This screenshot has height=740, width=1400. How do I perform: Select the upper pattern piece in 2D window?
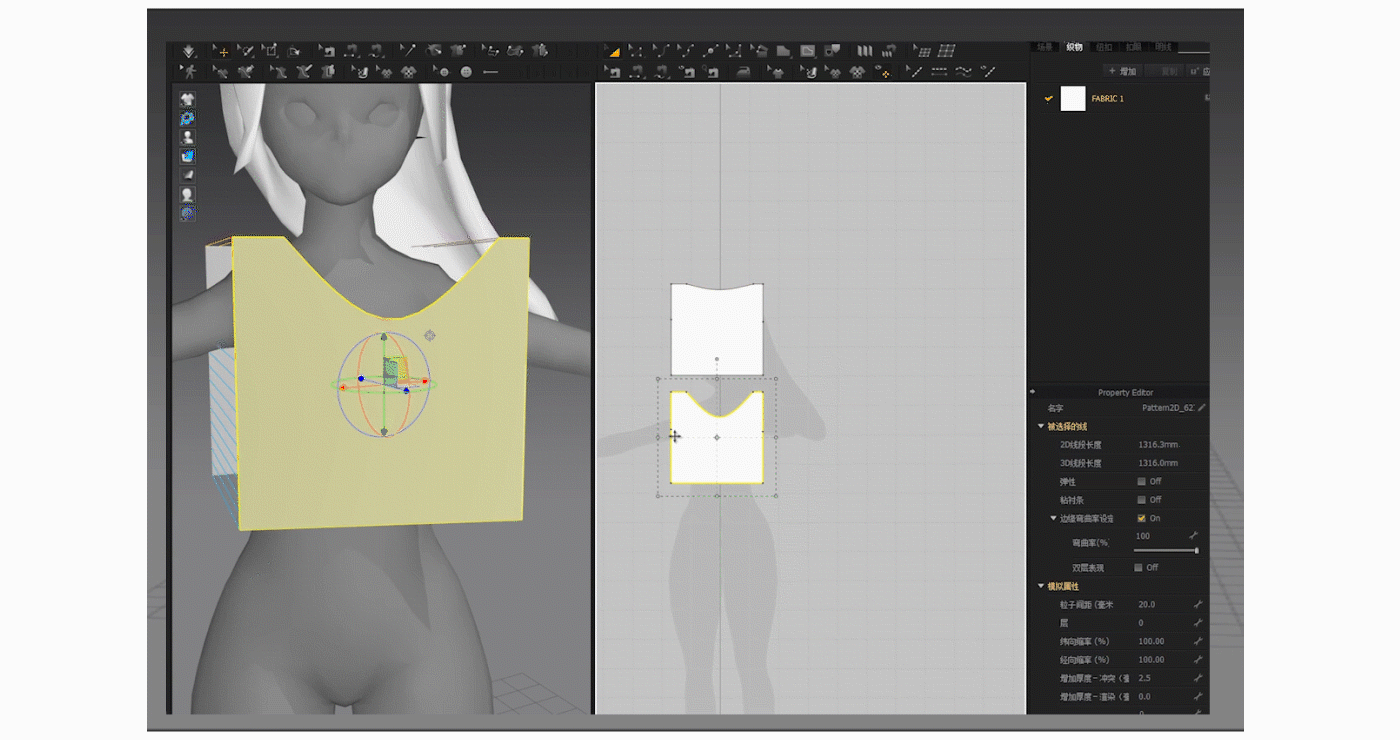(717, 330)
